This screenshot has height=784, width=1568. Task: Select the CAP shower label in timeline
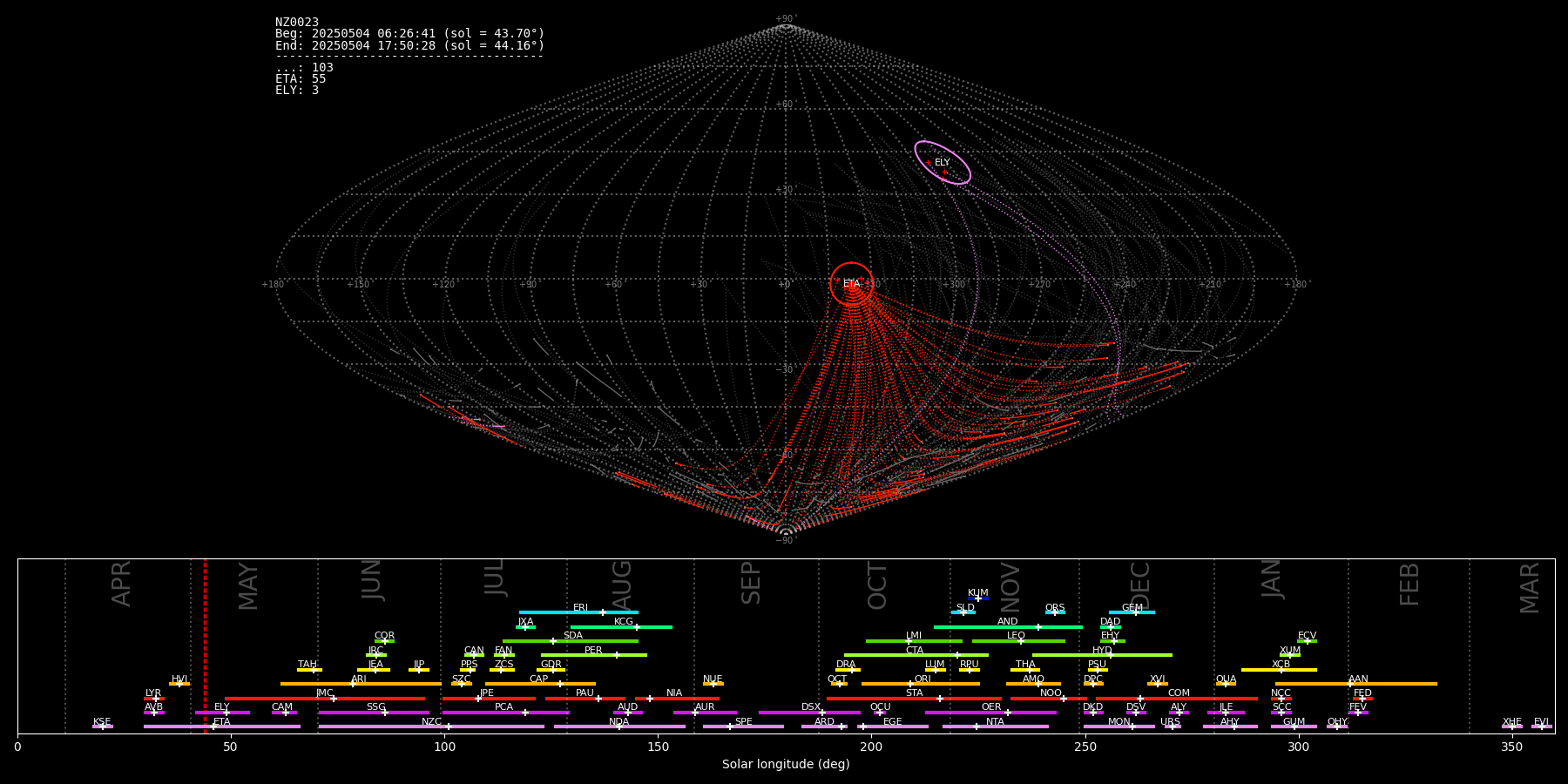(x=539, y=679)
